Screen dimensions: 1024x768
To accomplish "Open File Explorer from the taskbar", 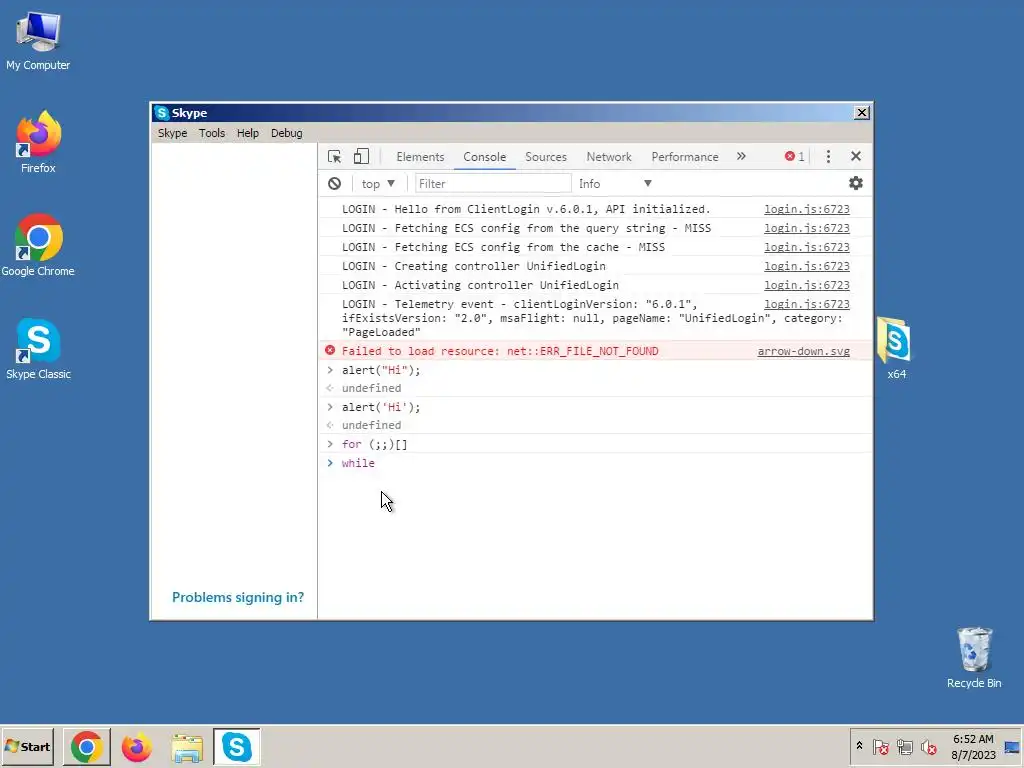I will (187, 747).
